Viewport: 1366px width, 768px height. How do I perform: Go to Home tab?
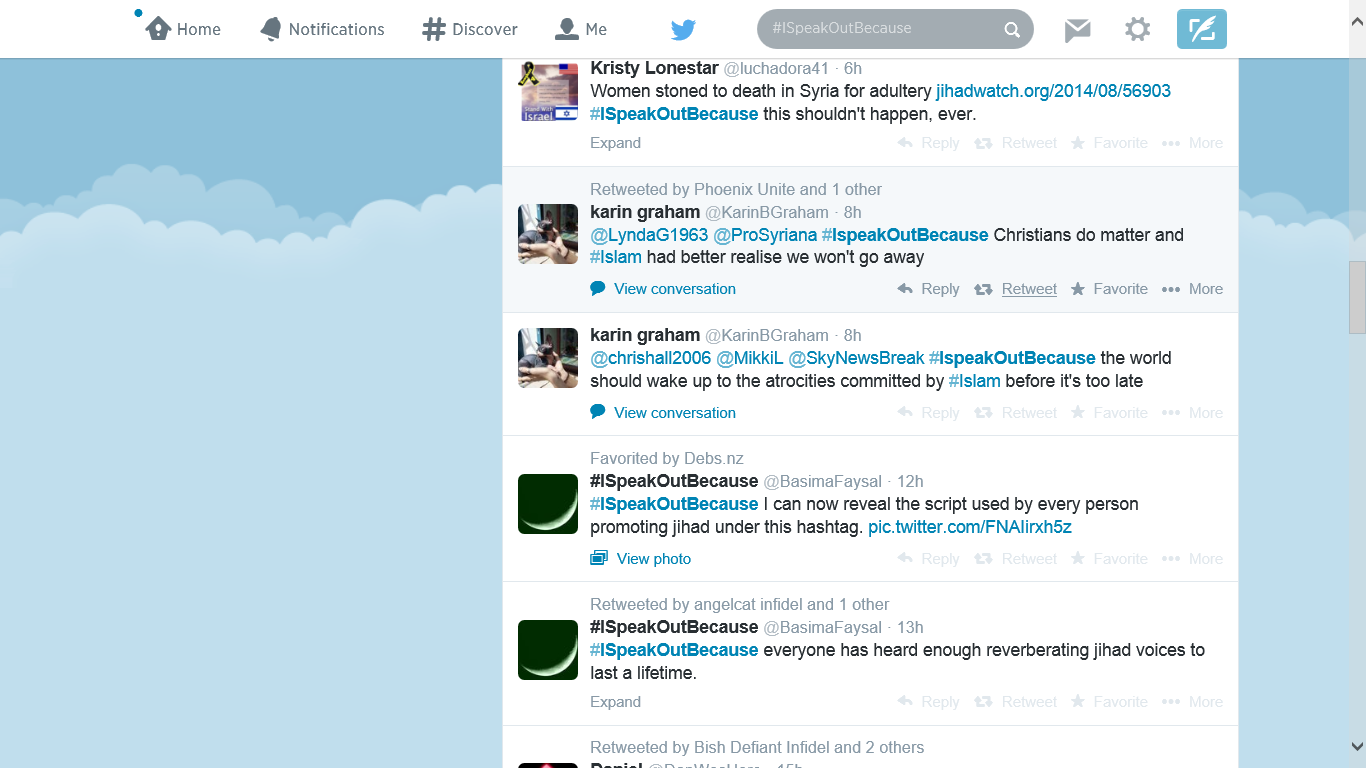pyautogui.click(x=183, y=29)
